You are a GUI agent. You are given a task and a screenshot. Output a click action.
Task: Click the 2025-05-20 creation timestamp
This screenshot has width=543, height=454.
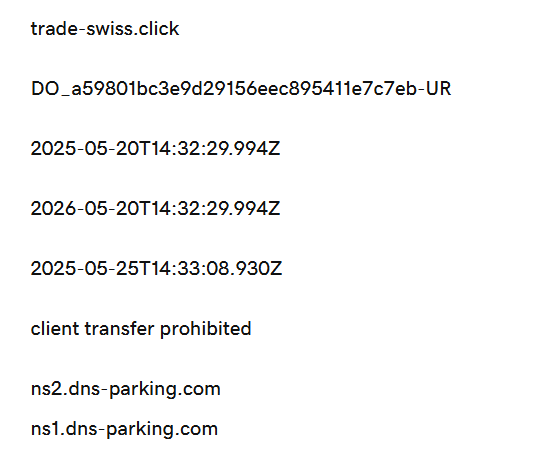(155, 149)
